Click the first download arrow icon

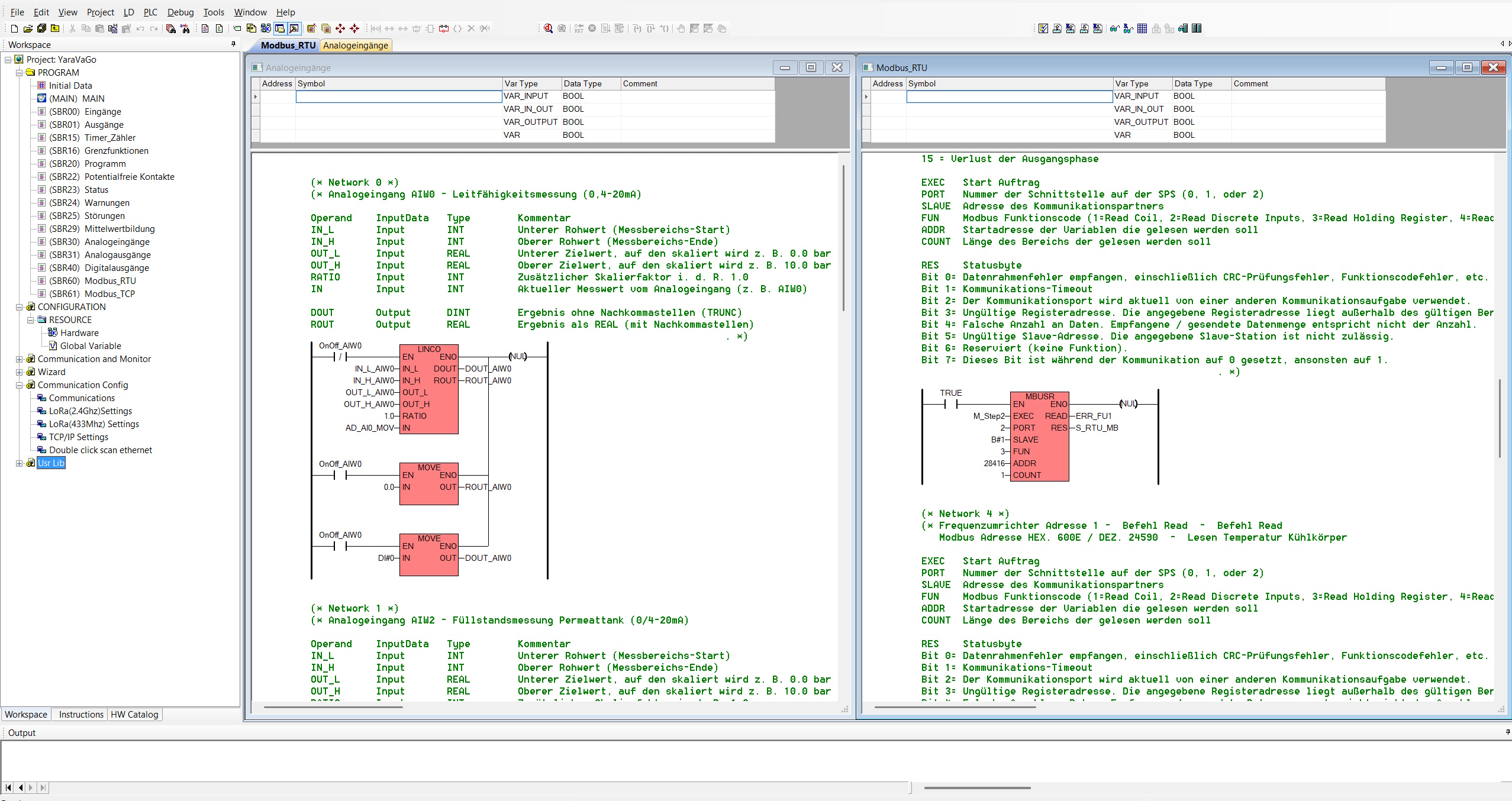coord(1084,28)
